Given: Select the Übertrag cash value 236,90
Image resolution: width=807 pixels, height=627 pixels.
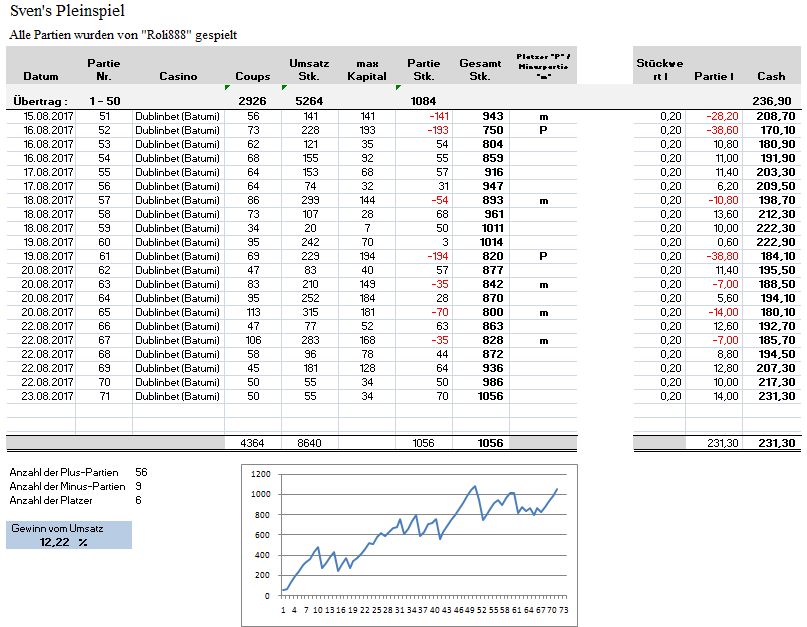Looking at the screenshot, I should [x=771, y=101].
